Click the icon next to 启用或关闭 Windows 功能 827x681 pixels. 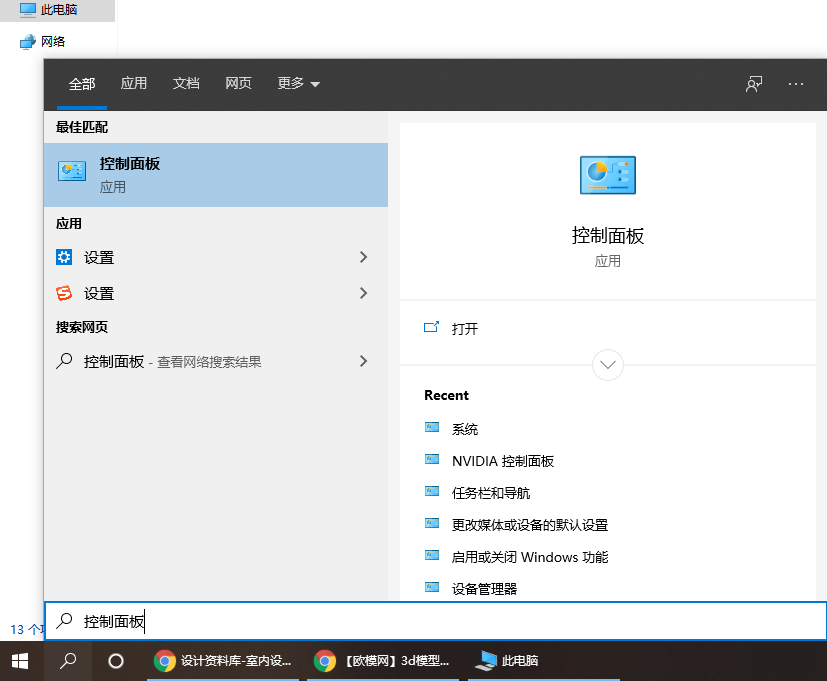coord(432,555)
